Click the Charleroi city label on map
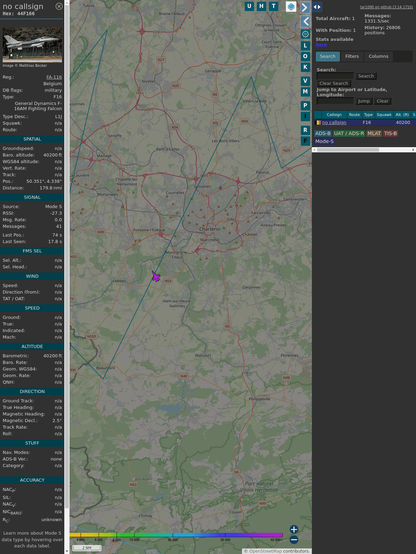The image size is (416, 554). click(210, 229)
